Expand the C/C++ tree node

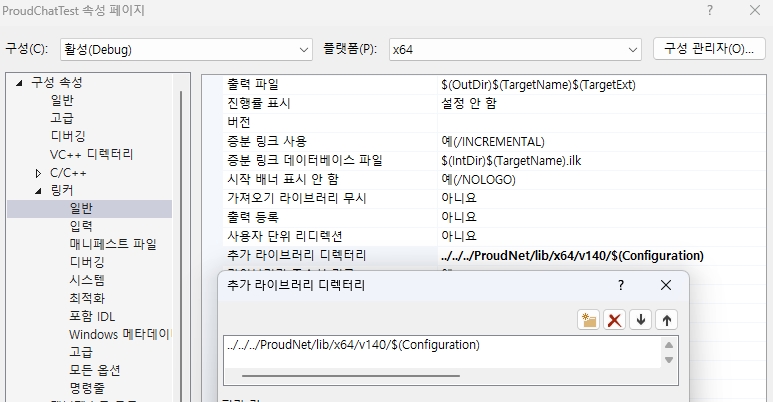[x=38, y=173]
